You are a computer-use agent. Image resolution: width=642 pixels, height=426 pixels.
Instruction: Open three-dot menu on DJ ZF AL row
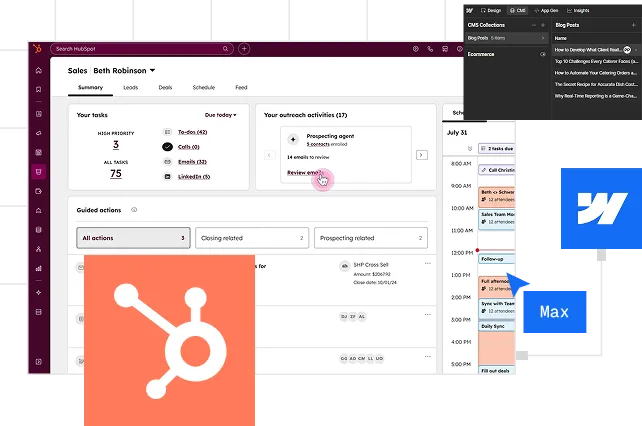(x=427, y=315)
